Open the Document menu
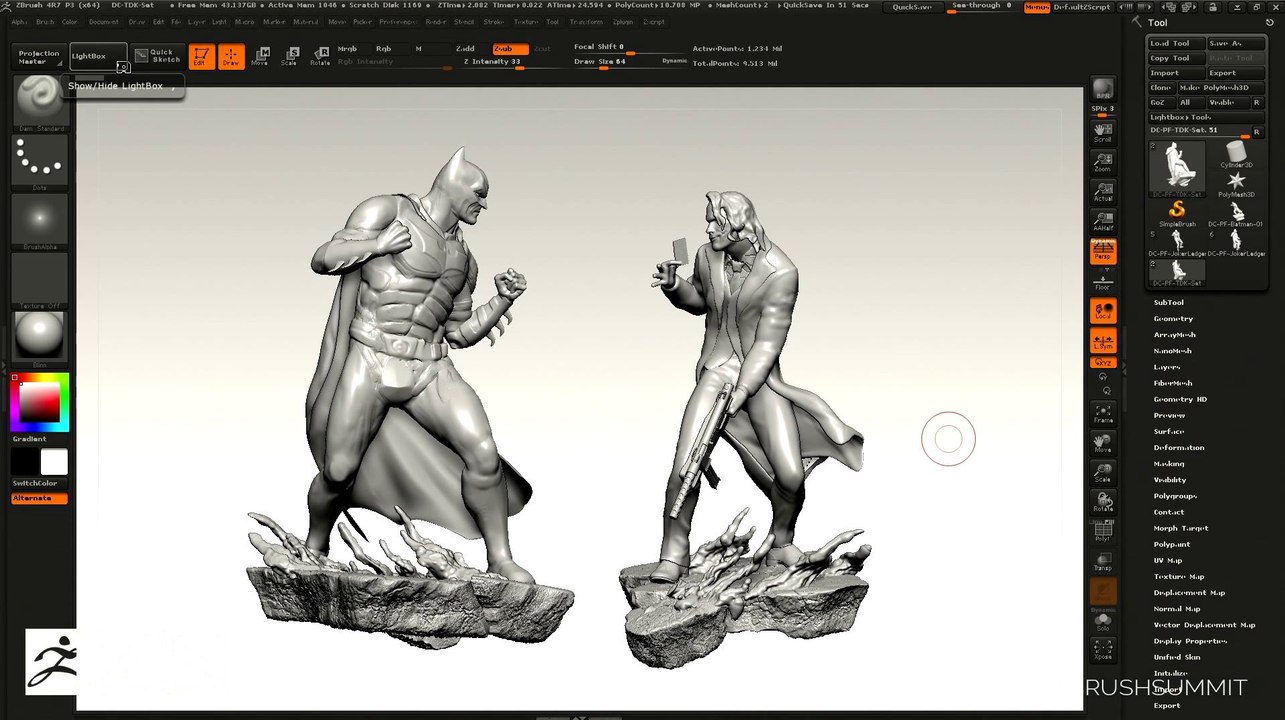This screenshot has width=1285, height=720. click(x=103, y=21)
